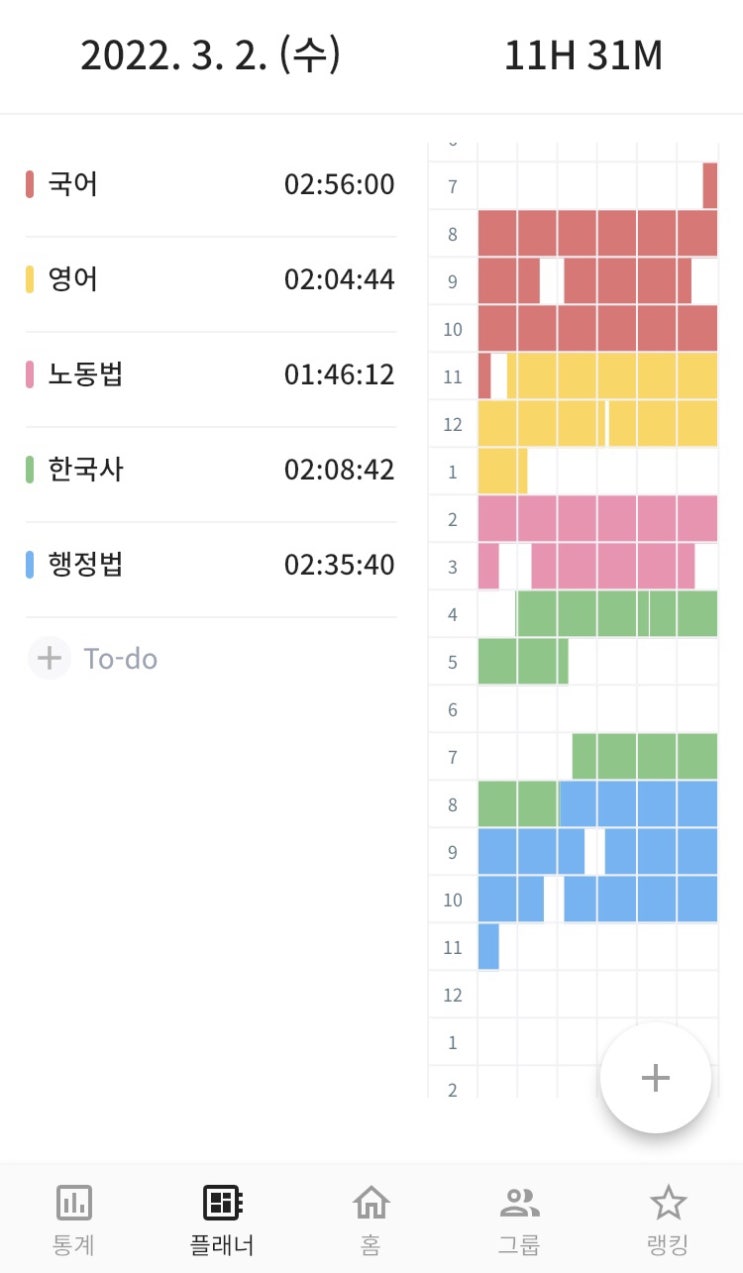743x1273 pixels.
Task: Click the yellow 영어 color marker
Action: click(30, 280)
